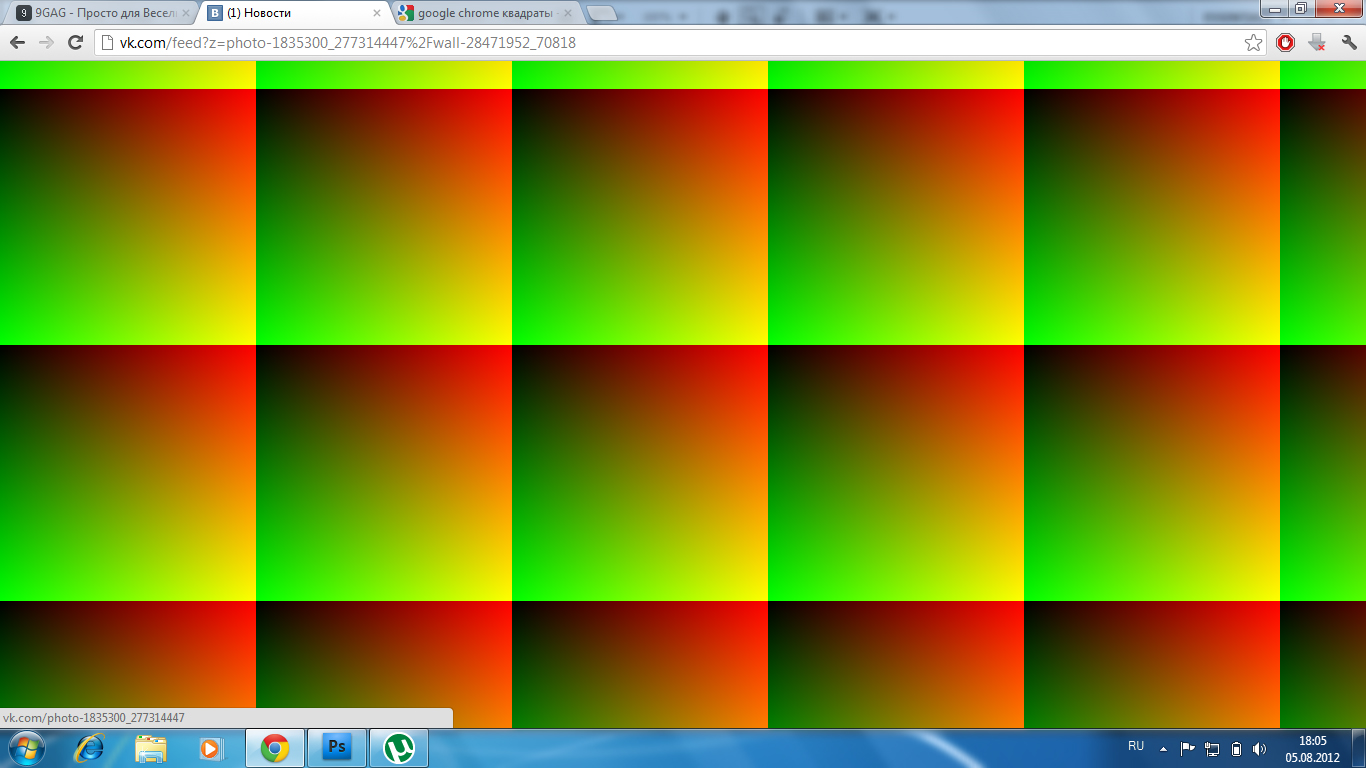The height and width of the screenshot is (768, 1366).
Task: Click the Show desktop strip beside the clock
Action: pos(1359,748)
